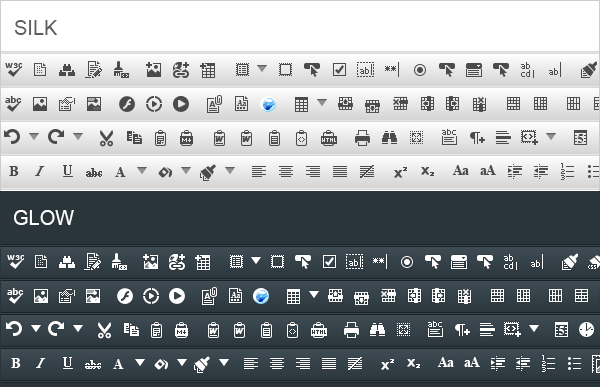Open insert table dropdown arrow in Glow toolbar
Screen dimensions: 600x387
point(314,294)
